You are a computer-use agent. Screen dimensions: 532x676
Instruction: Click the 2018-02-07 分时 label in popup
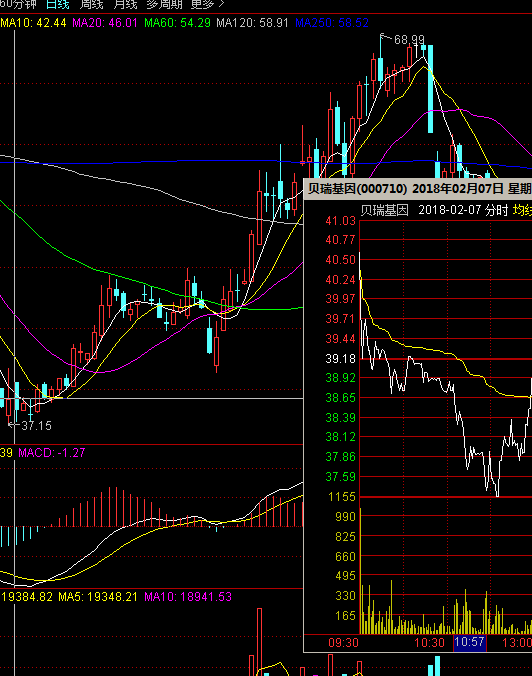point(463,210)
